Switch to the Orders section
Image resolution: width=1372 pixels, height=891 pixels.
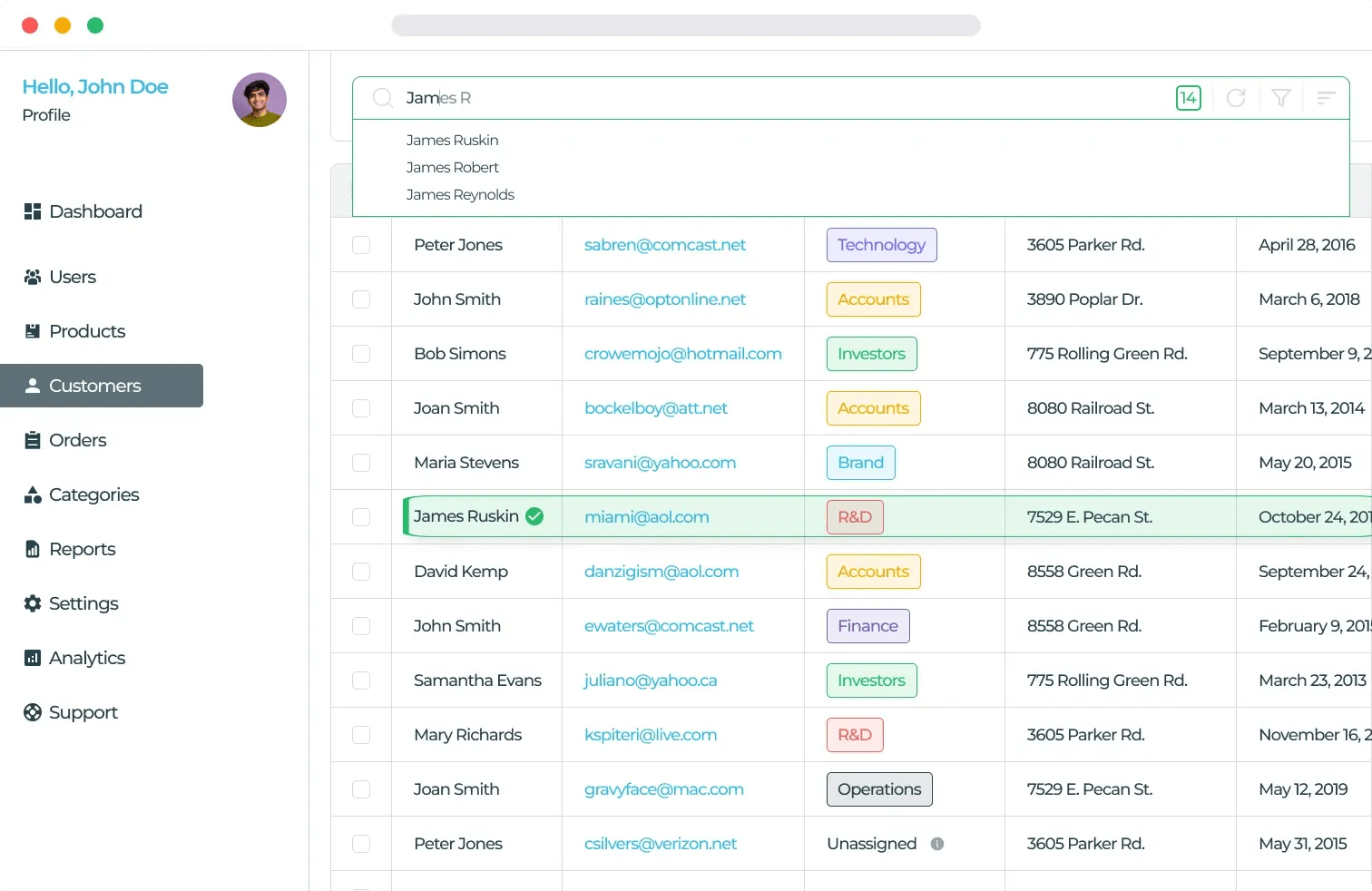tap(78, 440)
